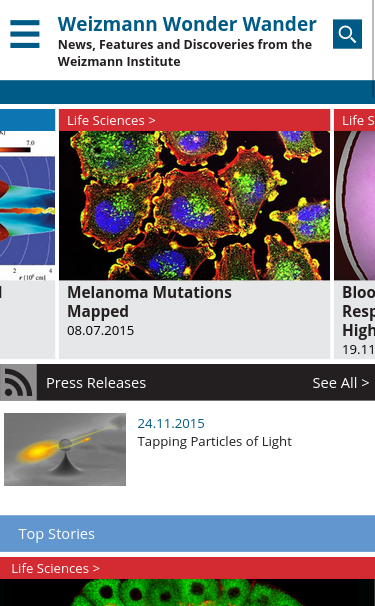Screen dimensions: 375x606
Task: Click the 24.11.2015 press release date
Action: click(x=171, y=424)
